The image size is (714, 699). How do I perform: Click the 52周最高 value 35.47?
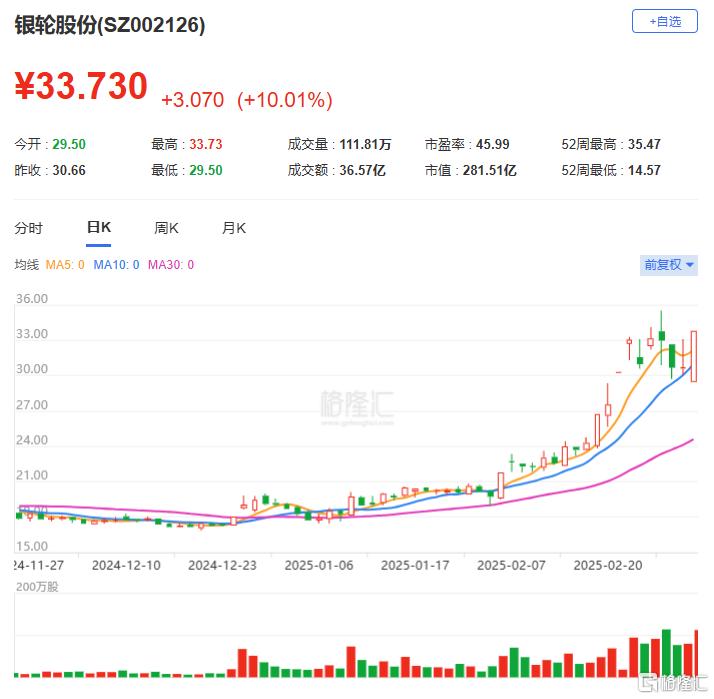644,144
